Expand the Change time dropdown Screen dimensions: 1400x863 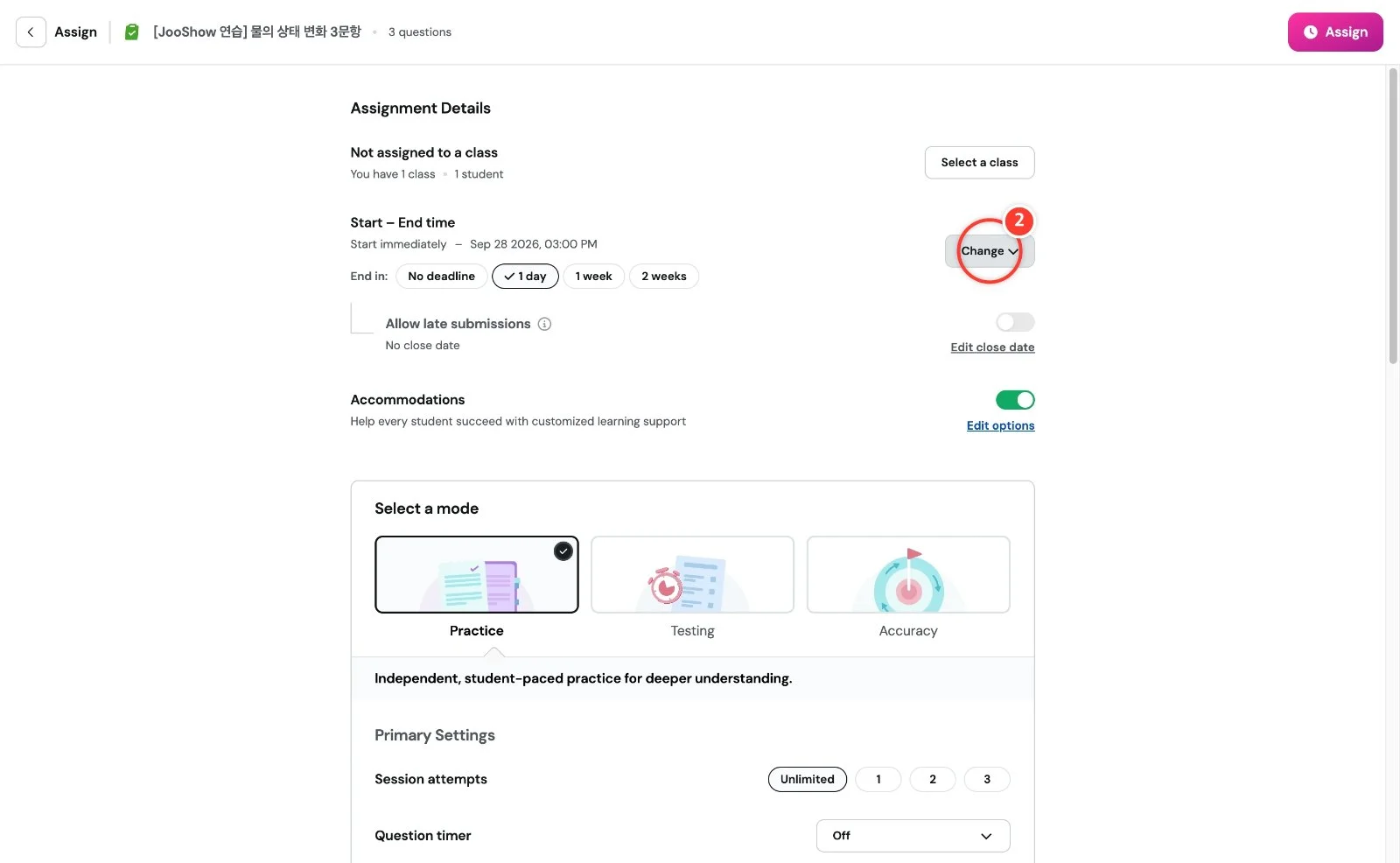[x=990, y=251]
